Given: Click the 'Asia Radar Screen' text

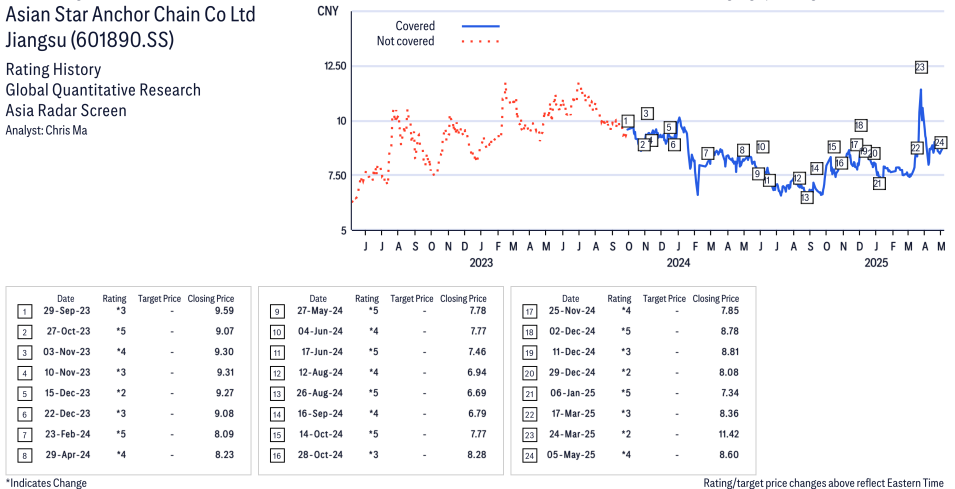Looking at the screenshot, I should [66, 110].
